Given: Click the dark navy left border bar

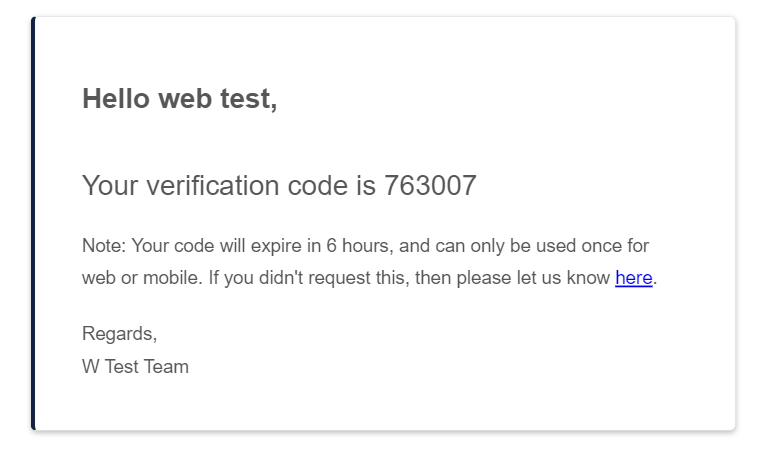Looking at the screenshot, I should tap(33, 224).
